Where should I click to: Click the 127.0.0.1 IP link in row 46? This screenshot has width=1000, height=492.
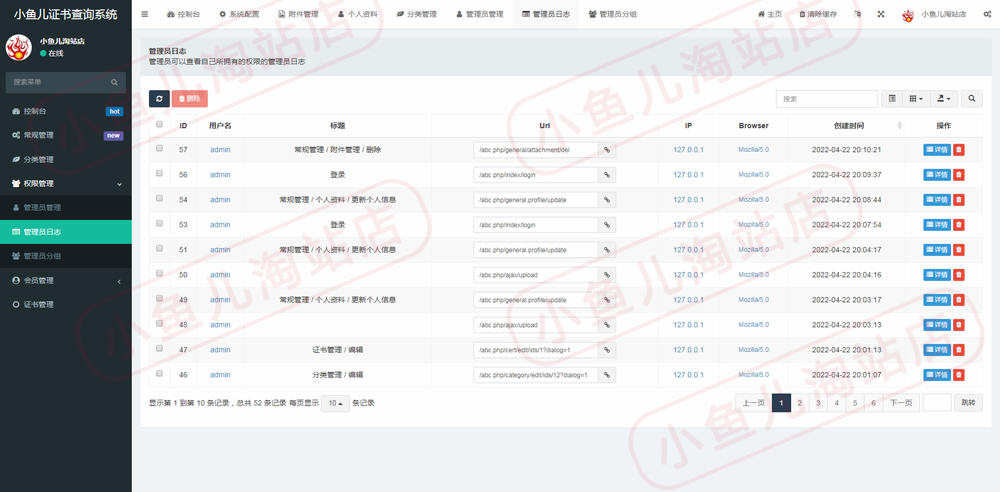click(688, 375)
